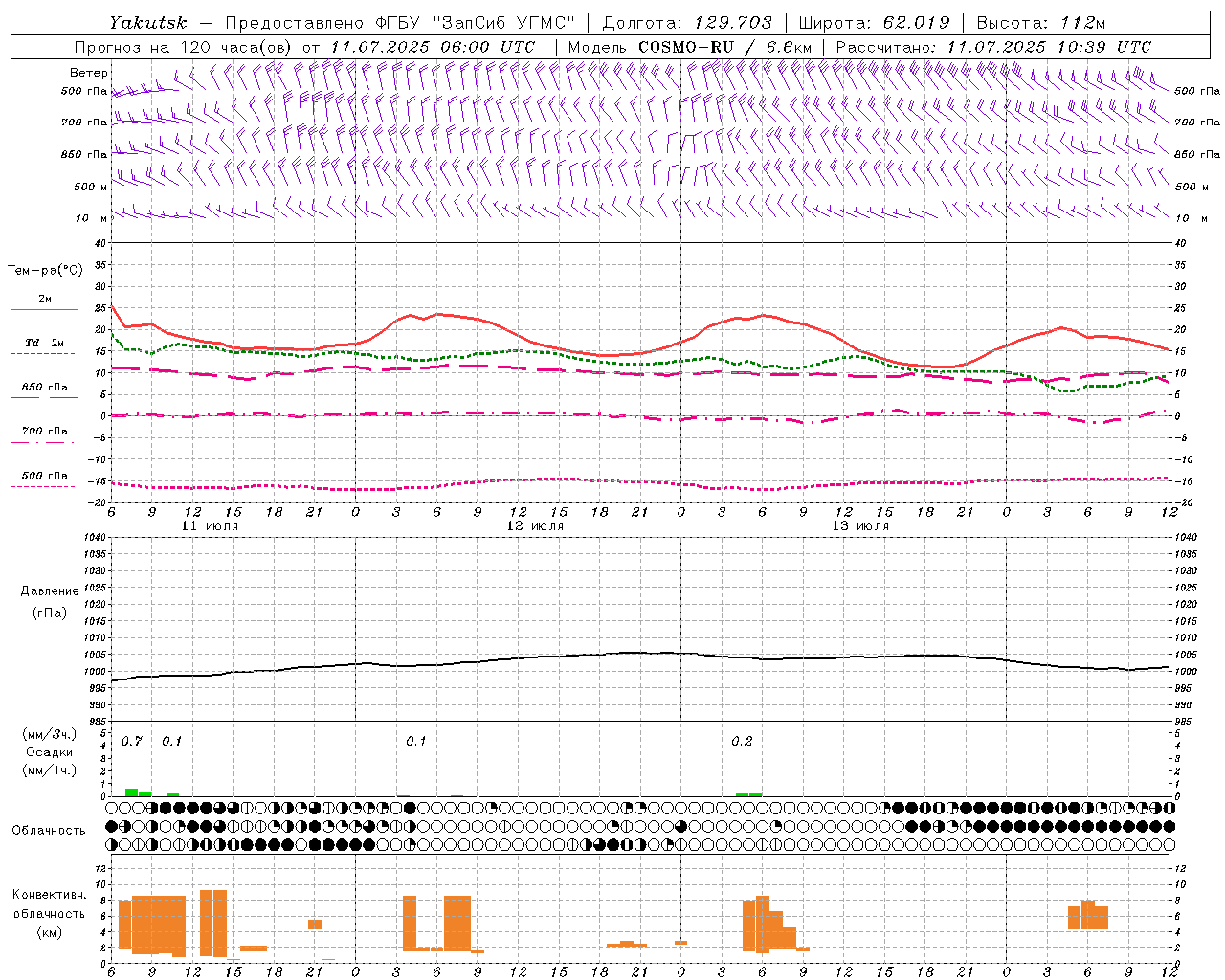Click the "Конвективн." convective label
The width and height of the screenshot is (1225, 980).
coord(50,895)
